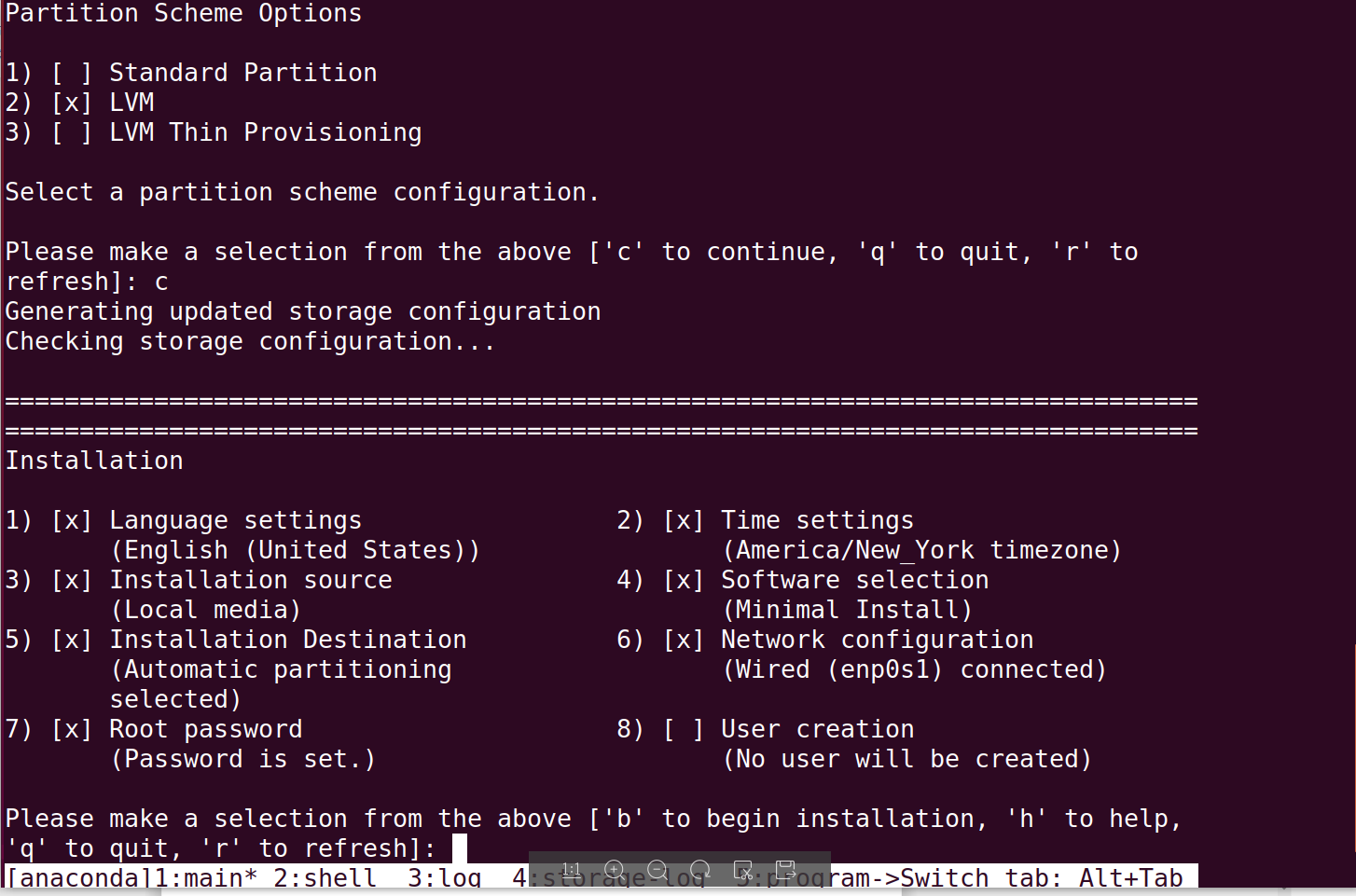Click the rotate image icon
Image resolution: width=1356 pixels, height=896 pixels.
coord(700,871)
